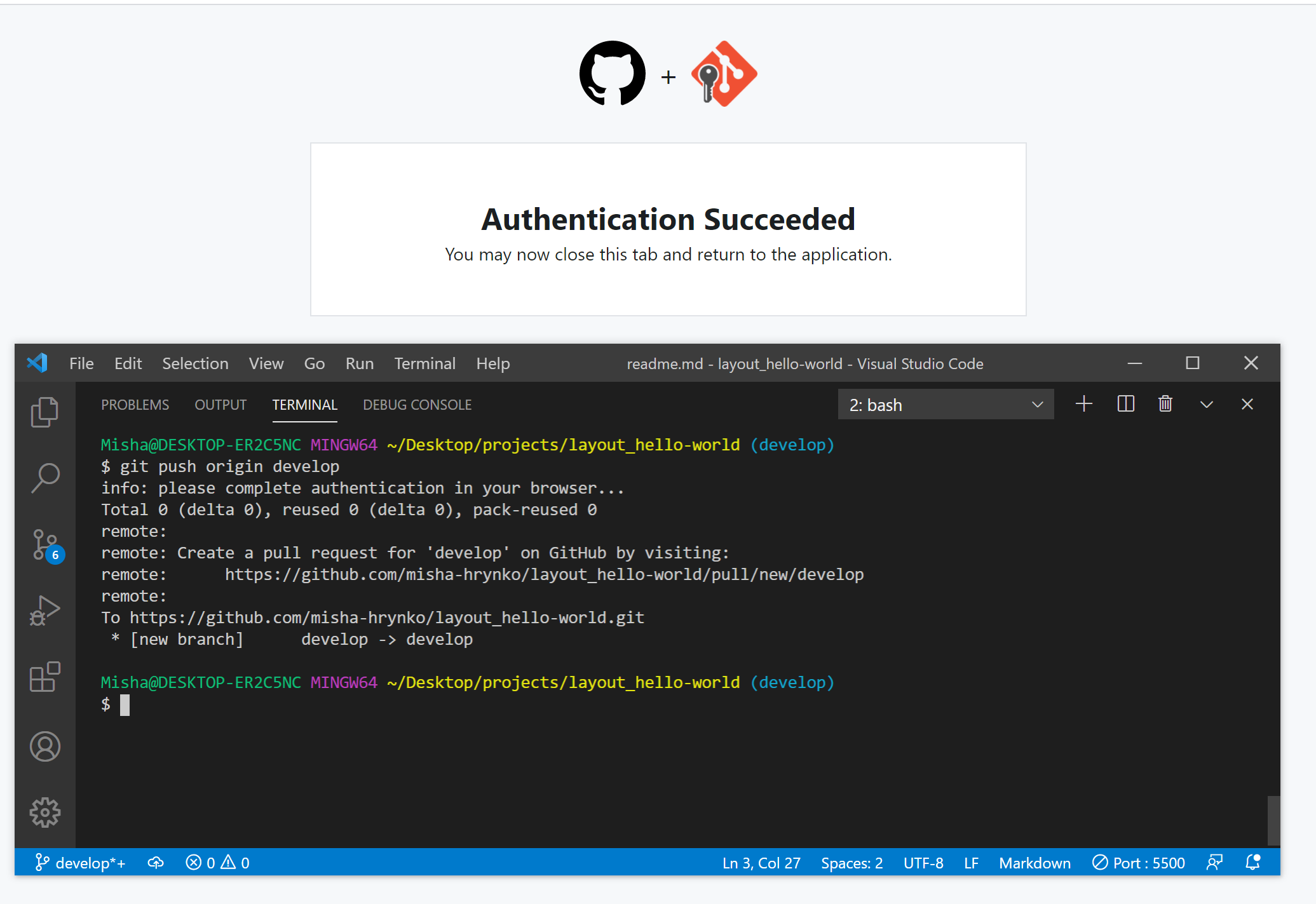Open the Run and Debug view
The width and height of the screenshot is (1316, 904).
pos(44,611)
